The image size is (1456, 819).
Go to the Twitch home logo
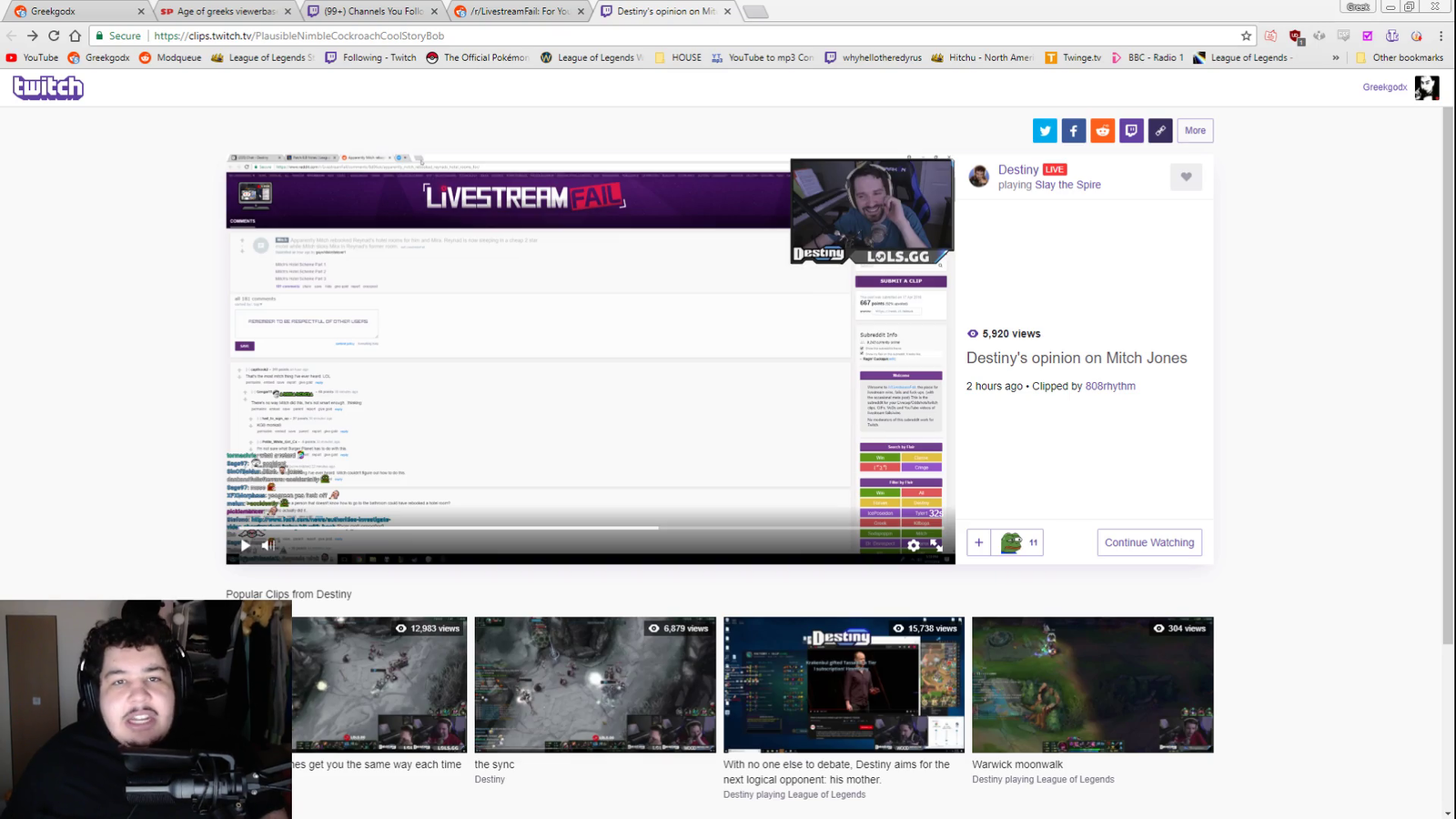(48, 87)
